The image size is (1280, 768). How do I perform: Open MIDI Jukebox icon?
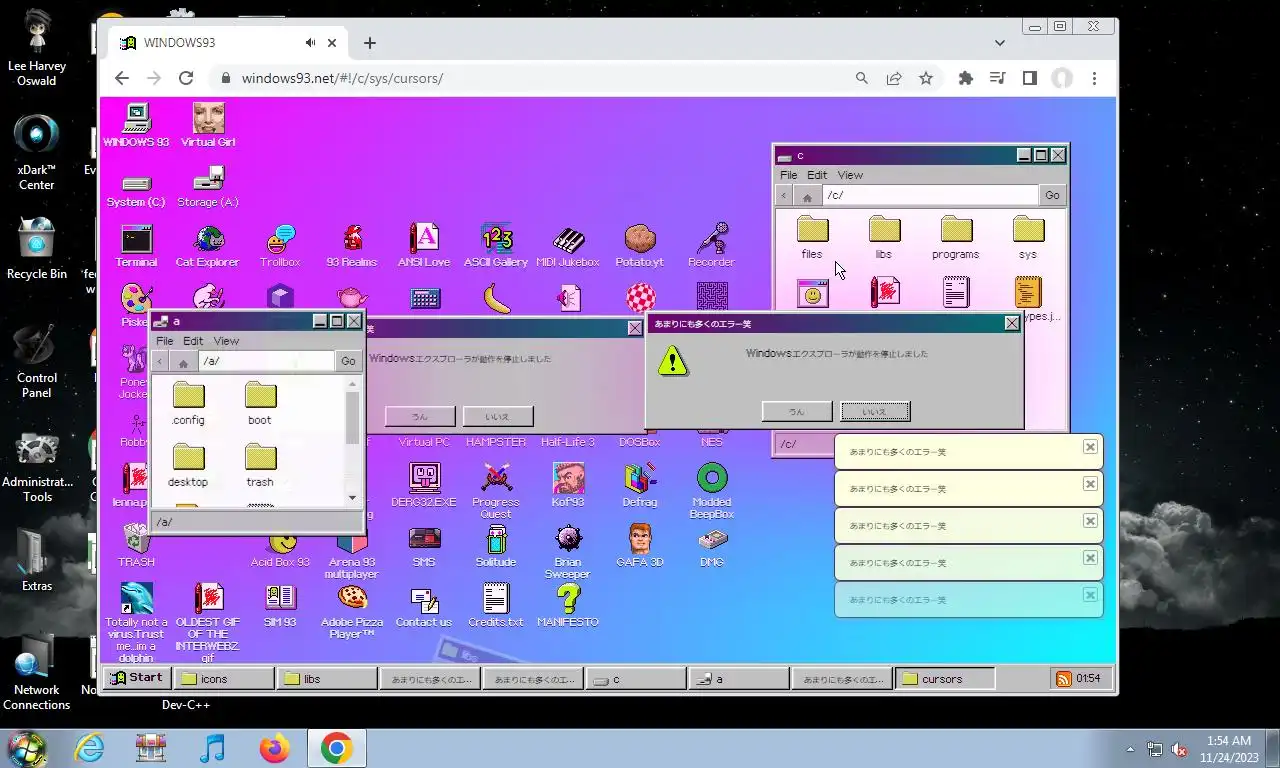point(568,246)
